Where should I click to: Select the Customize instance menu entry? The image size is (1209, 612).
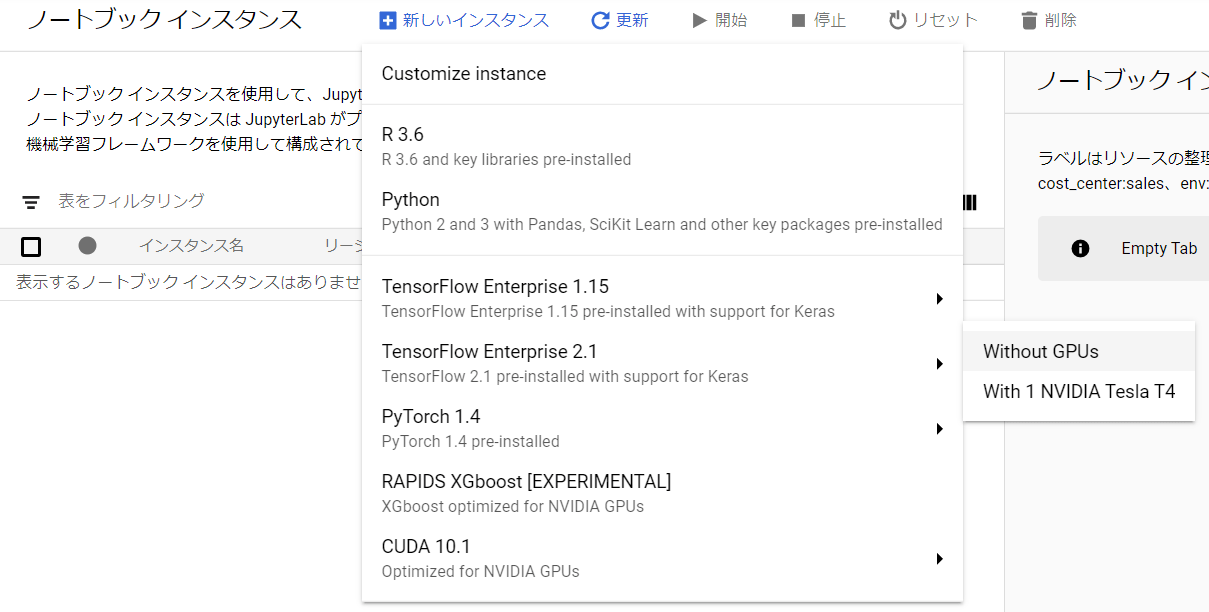pos(463,74)
